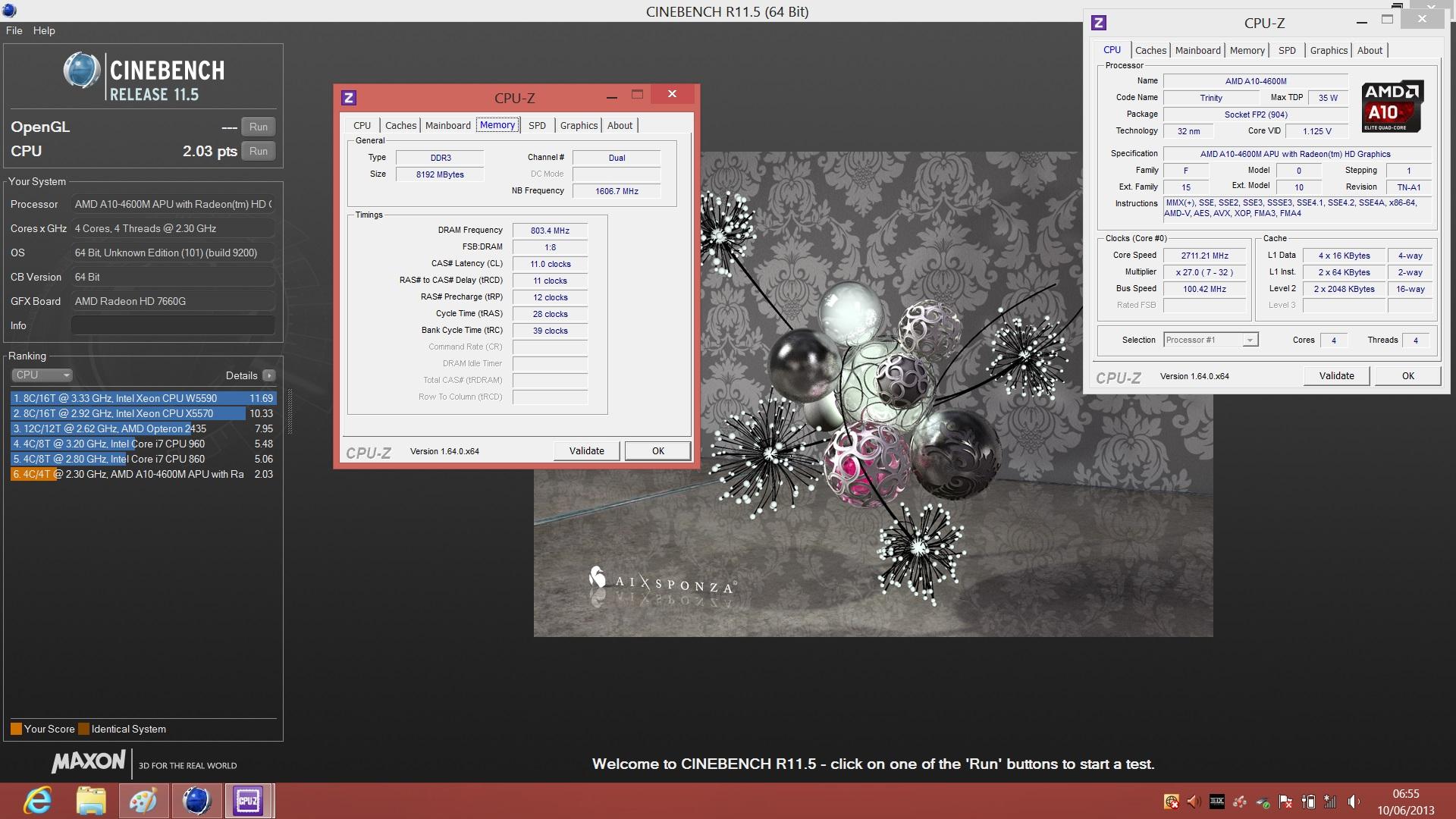Click the battery power tray icon
This screenshot has width=1456, height=819.
1308,802
